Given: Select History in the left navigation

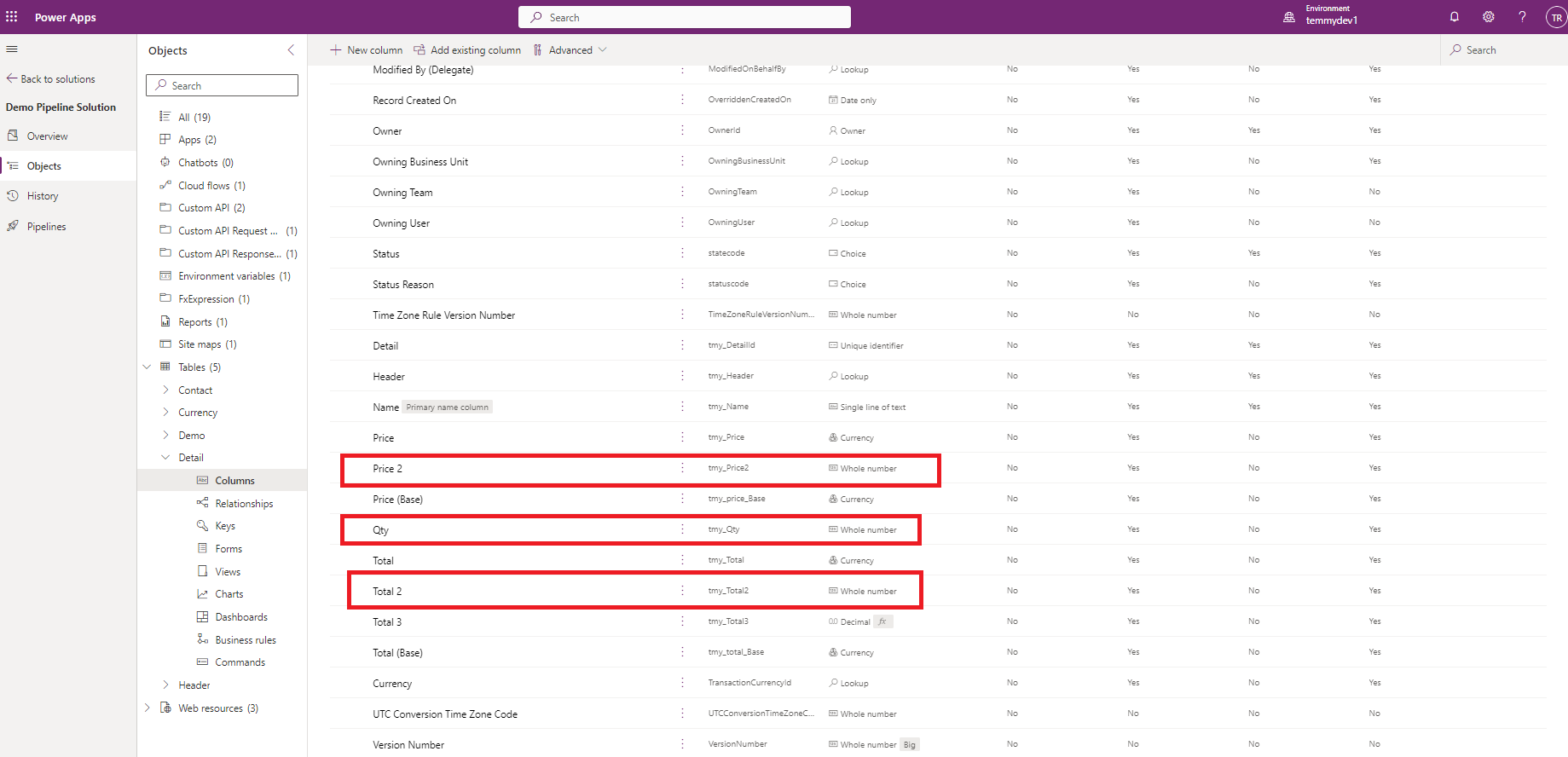Looking at the screenshot, I should [x=68, y=196].
